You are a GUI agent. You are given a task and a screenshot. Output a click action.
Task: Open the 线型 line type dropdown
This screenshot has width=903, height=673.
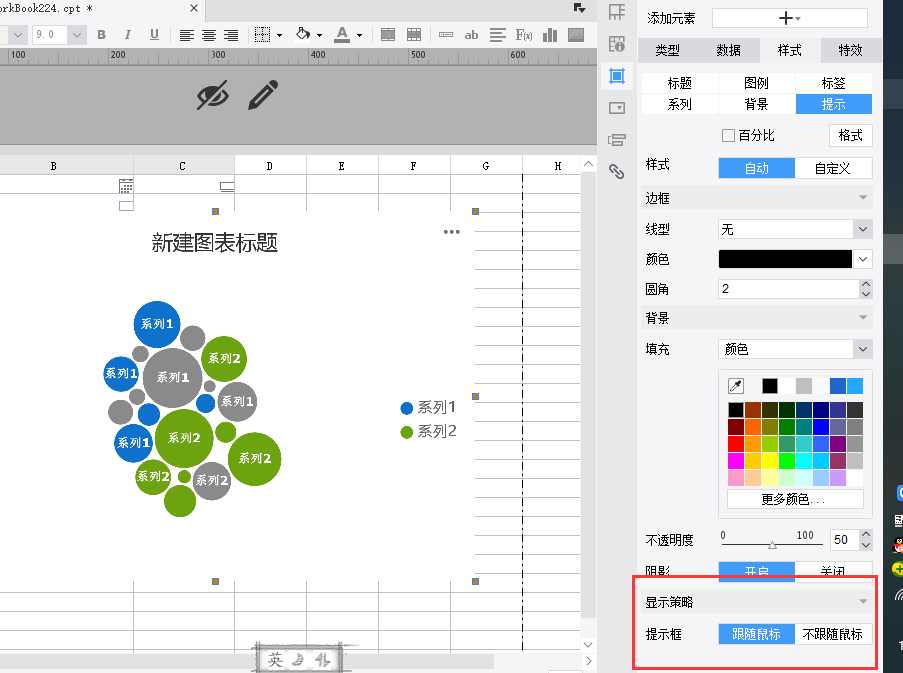pos(795,229)
